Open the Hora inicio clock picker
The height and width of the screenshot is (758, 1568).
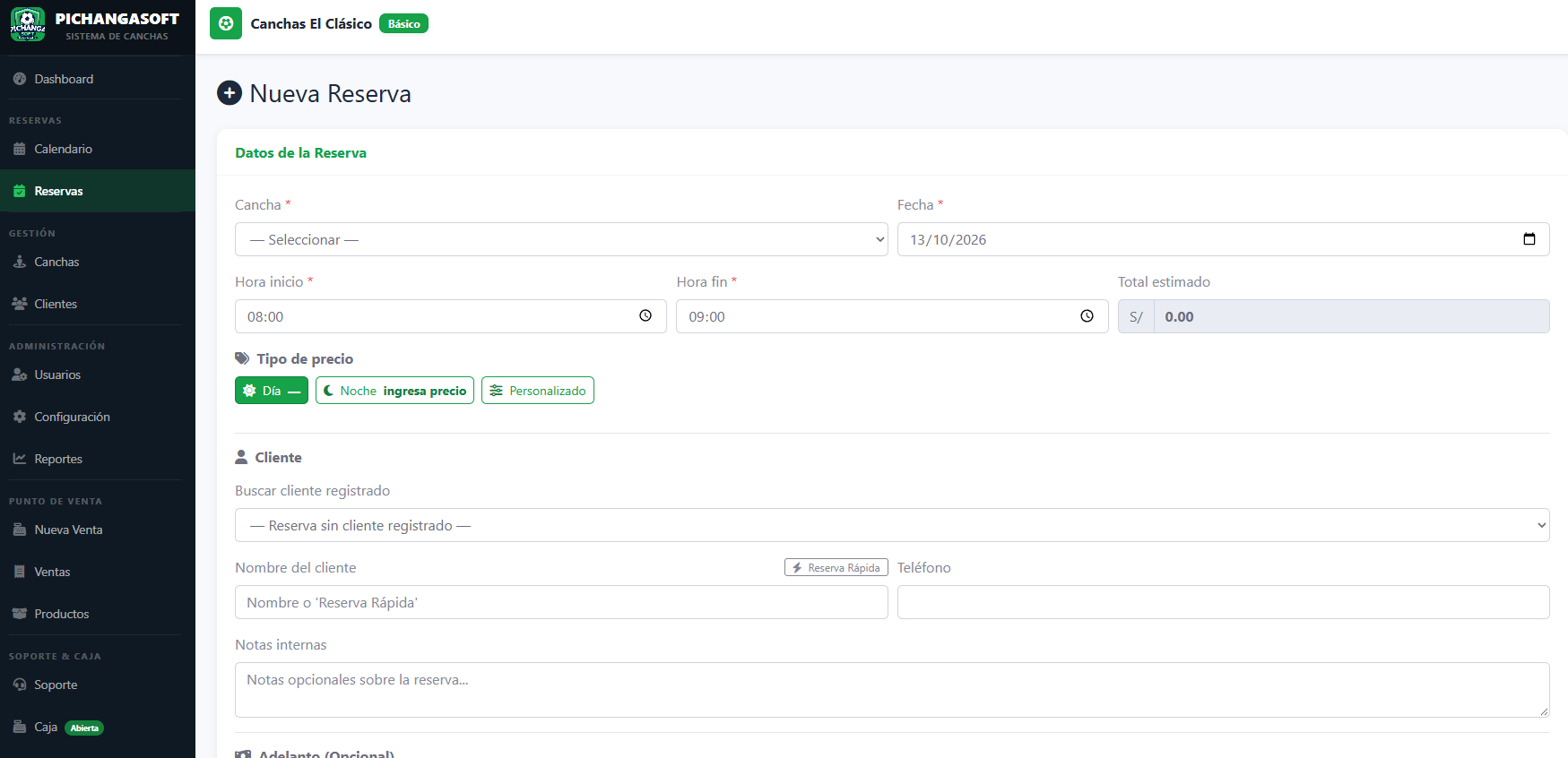[x=645, y=316]
